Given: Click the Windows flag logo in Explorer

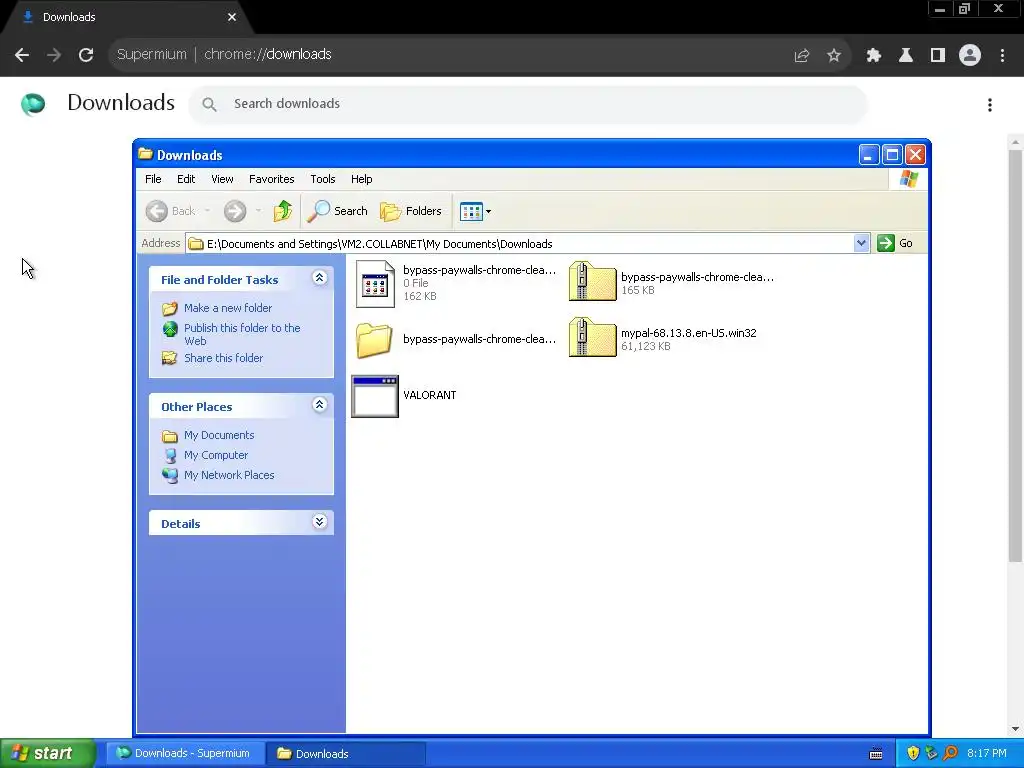Looking at the screenshot, I should 908,179.
